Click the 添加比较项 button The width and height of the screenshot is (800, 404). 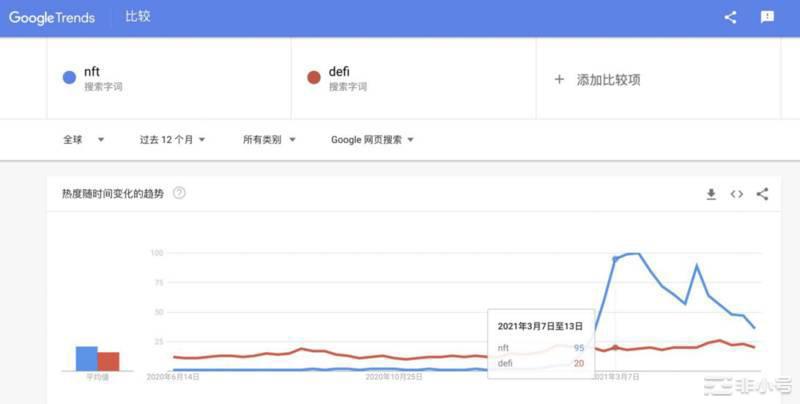tap(608, 79)
